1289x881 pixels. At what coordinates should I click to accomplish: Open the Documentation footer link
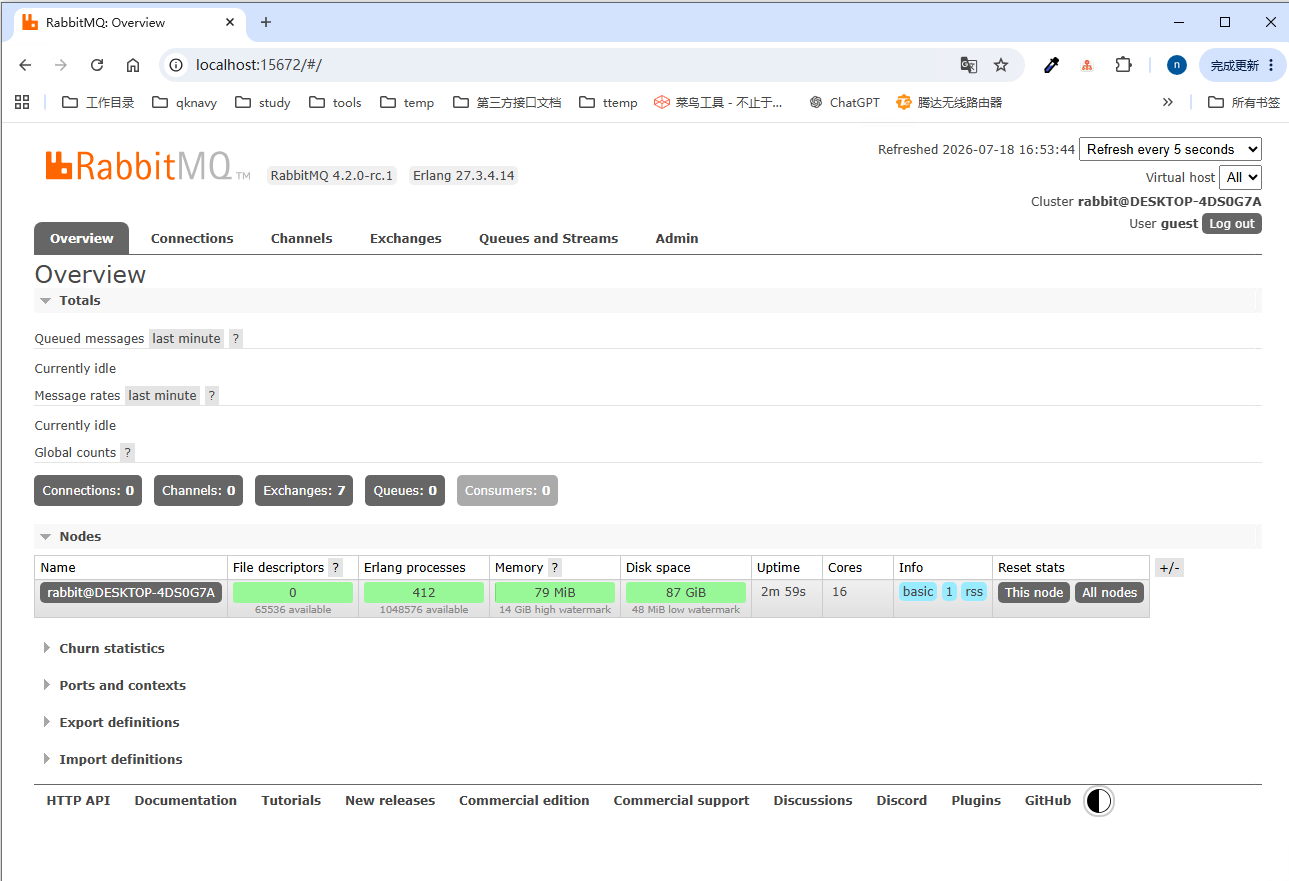(186, 800)
